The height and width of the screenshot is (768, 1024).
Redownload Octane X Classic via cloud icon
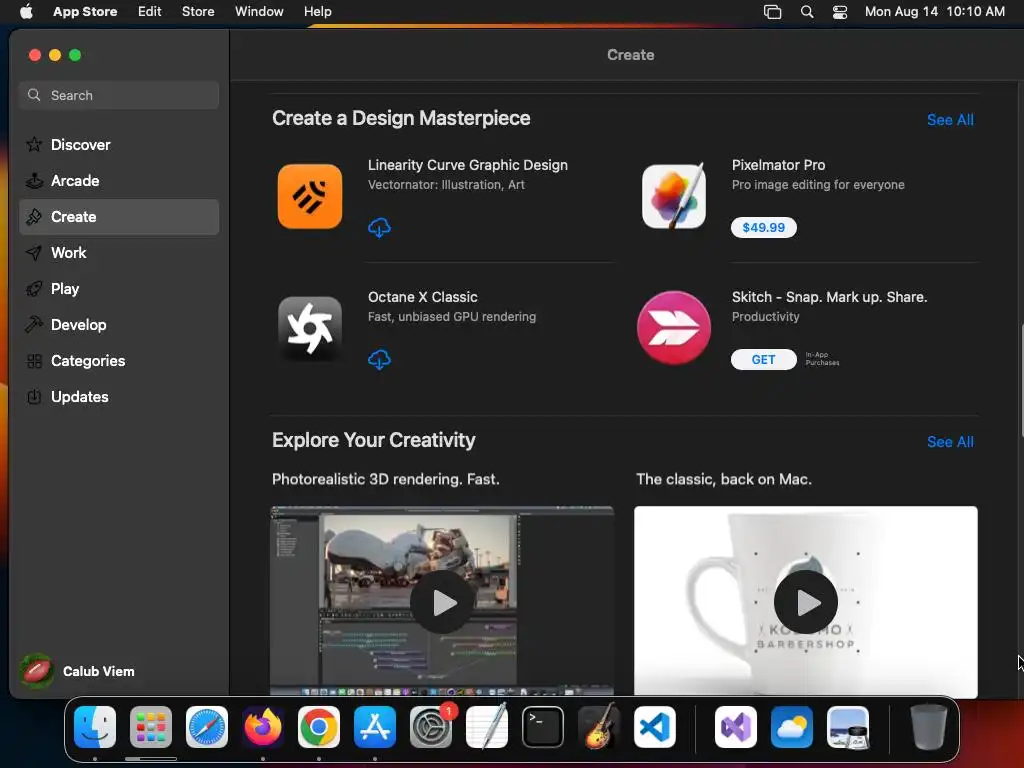pos(379,360)
